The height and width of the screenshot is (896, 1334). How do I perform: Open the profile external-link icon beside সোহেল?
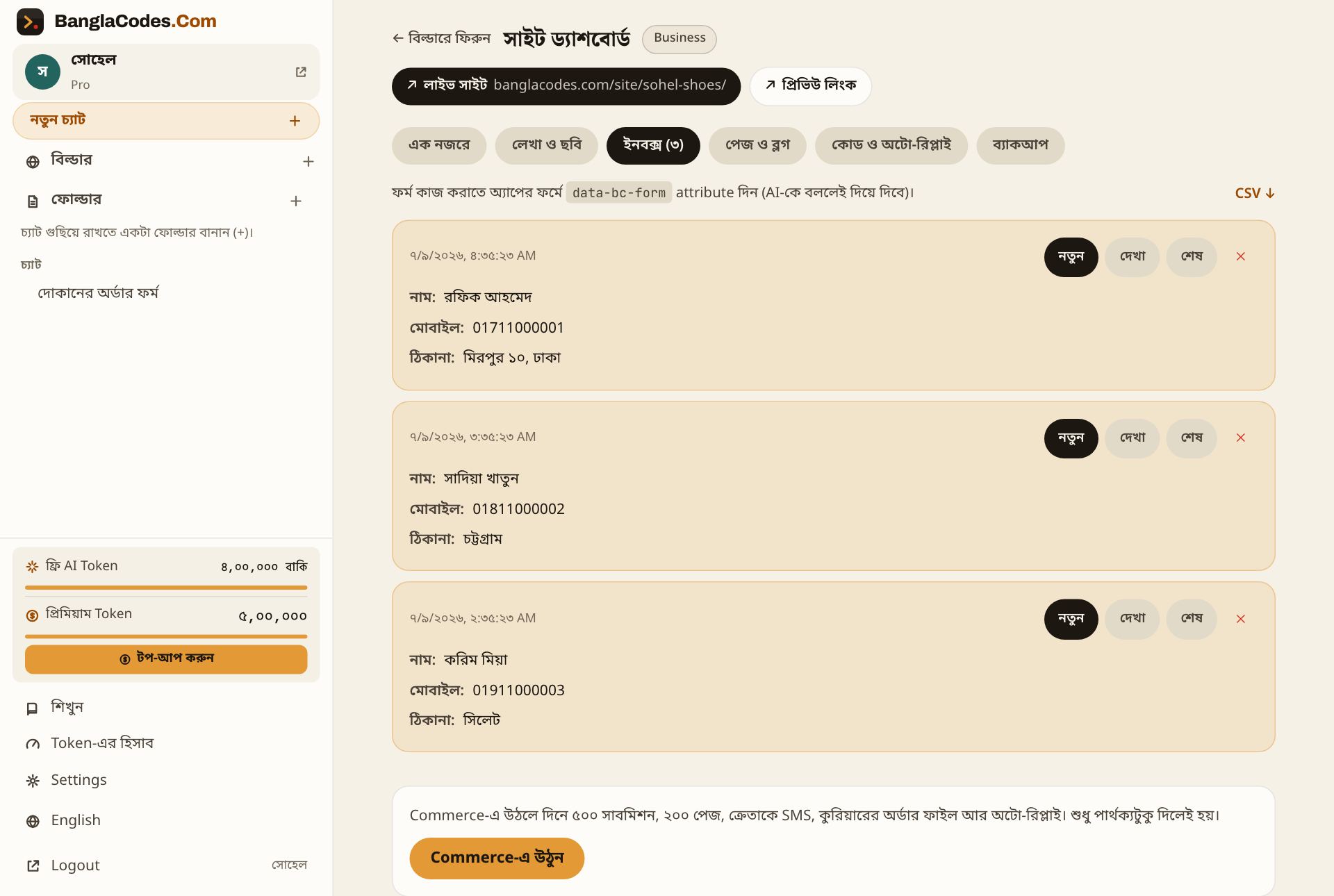(301, 72)
